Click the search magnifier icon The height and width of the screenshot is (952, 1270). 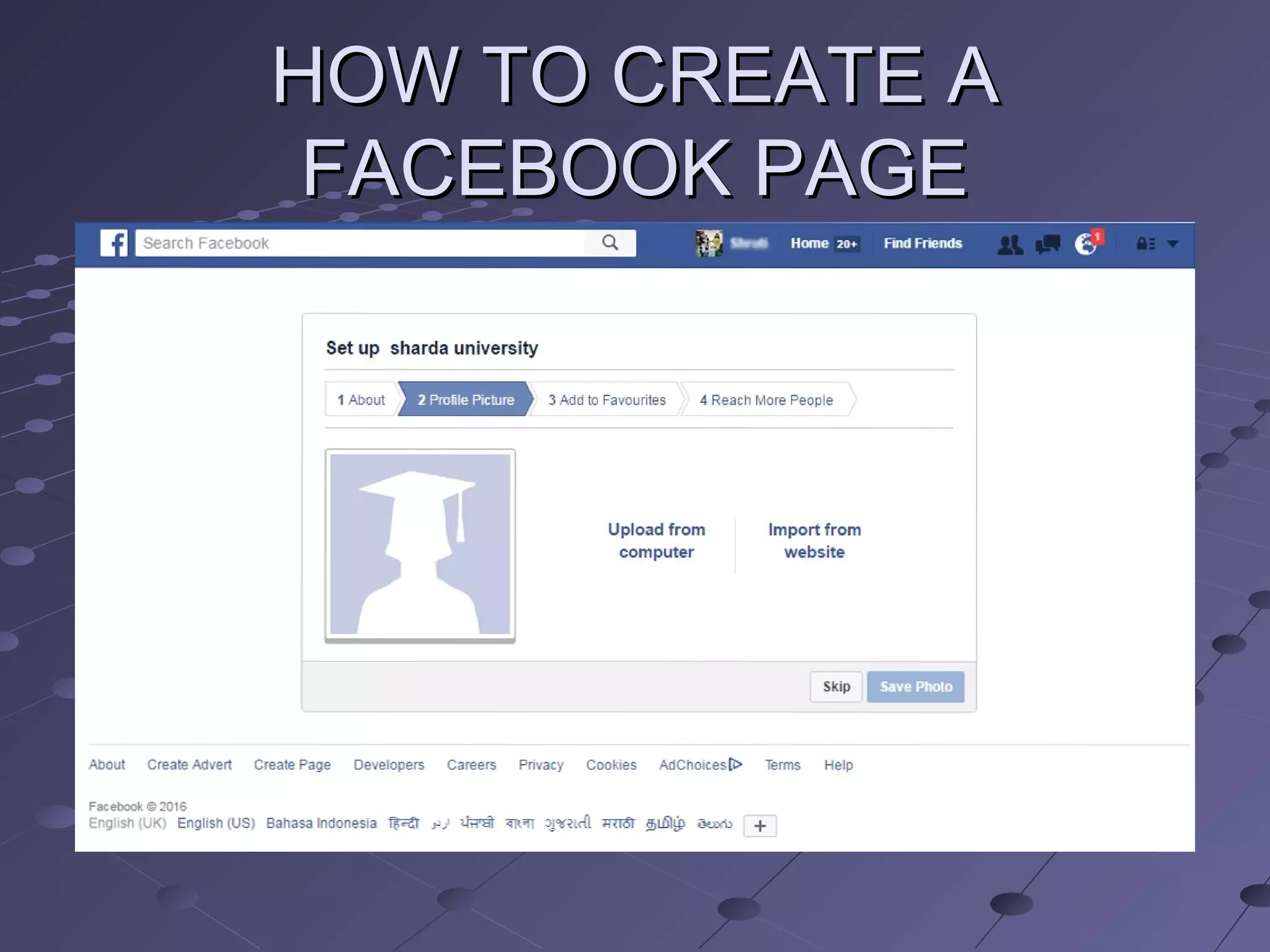coord(610,243)
